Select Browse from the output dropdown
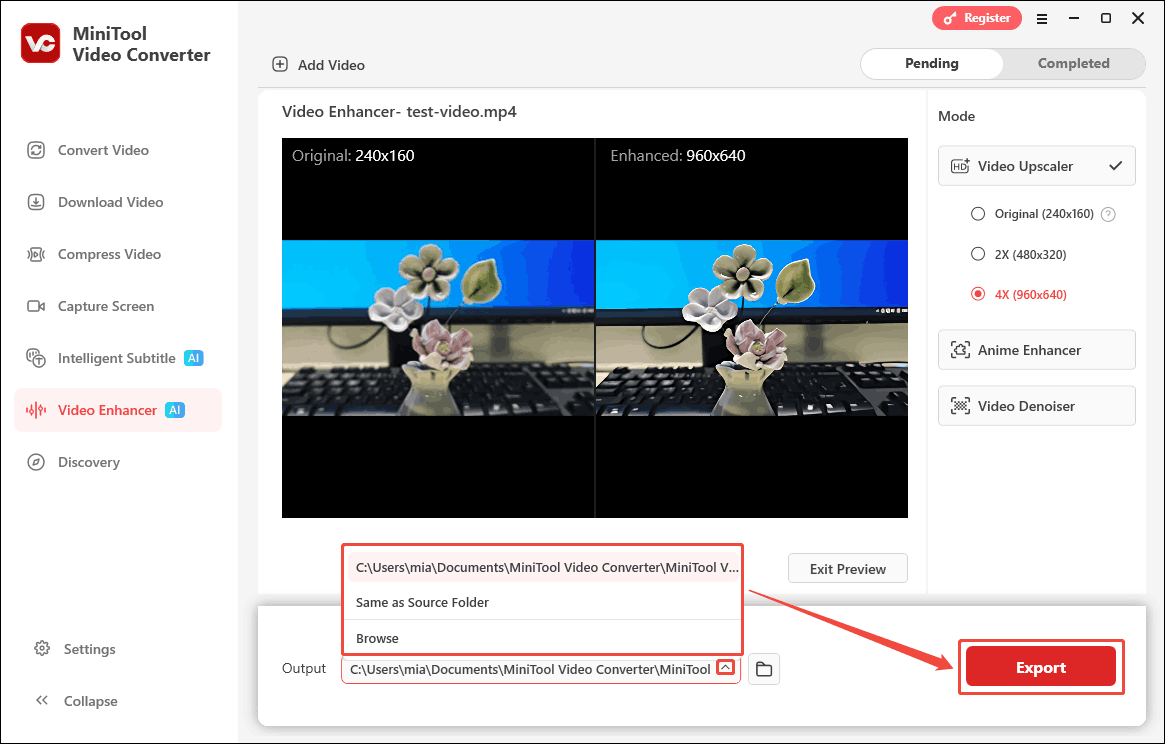This screenshot has height=744, width=1165. pyautogui.click(x=378, y=638)
